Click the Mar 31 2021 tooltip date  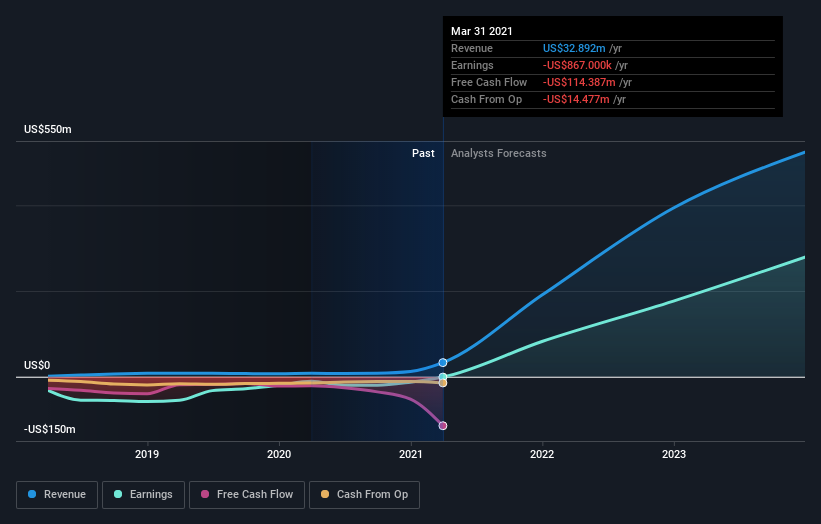482,31
